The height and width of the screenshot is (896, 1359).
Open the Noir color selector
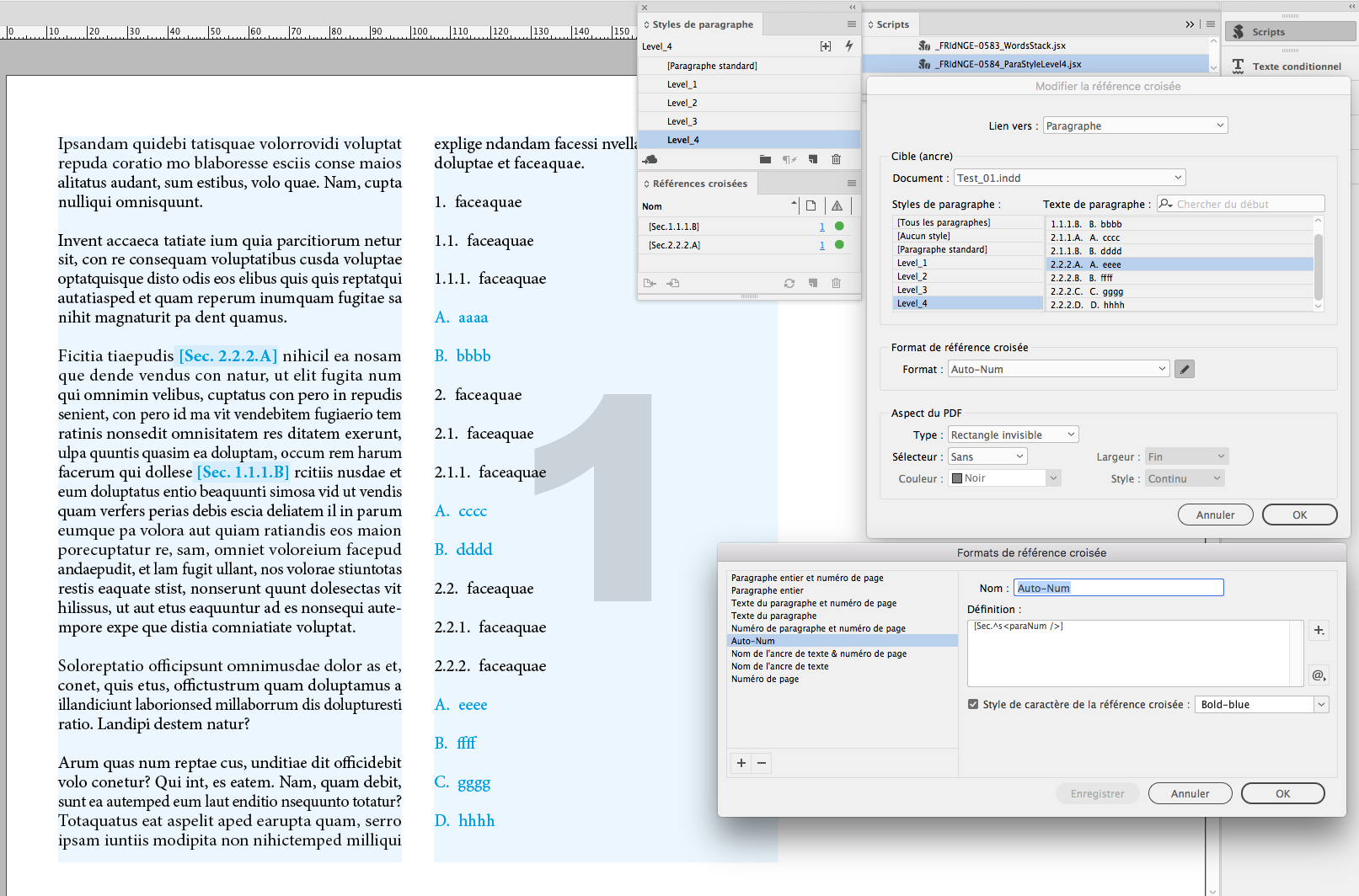pos(1003,477)
